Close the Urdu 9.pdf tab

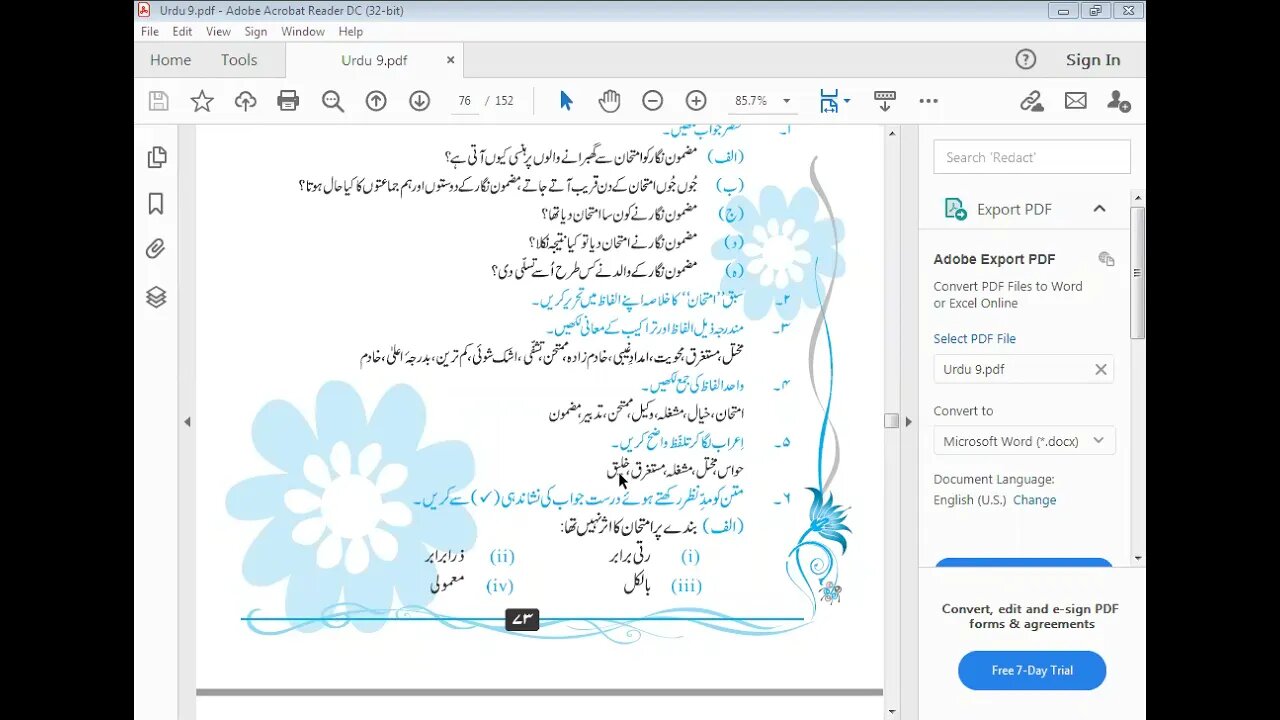pos(450,60)
